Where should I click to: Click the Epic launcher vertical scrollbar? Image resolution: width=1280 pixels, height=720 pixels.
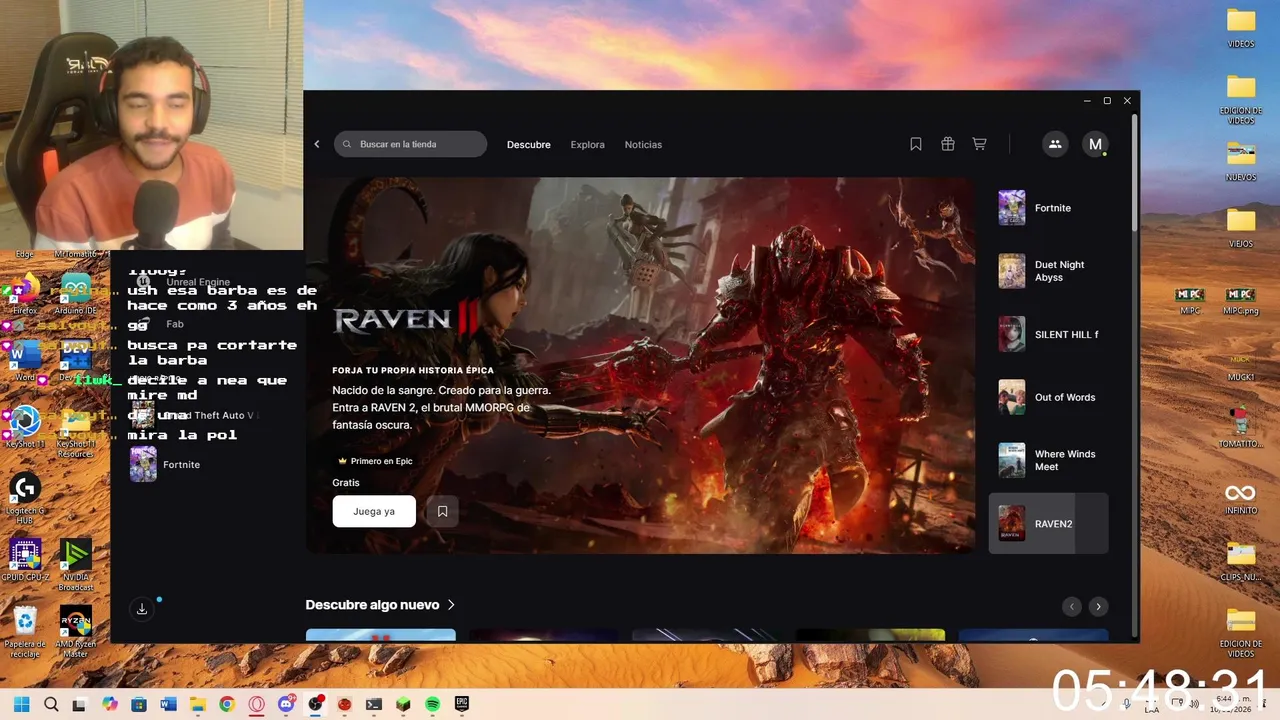(1134, 172)
